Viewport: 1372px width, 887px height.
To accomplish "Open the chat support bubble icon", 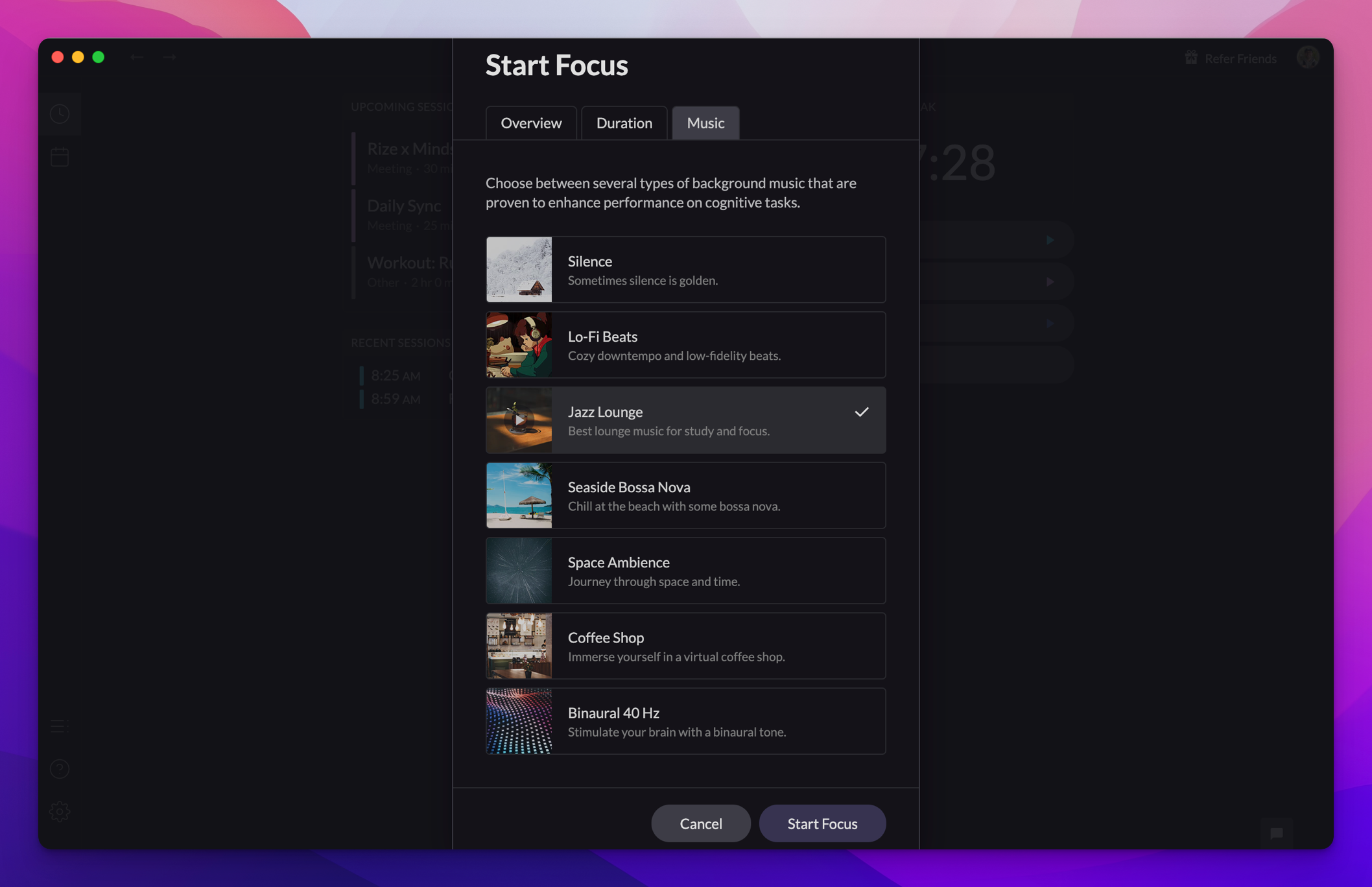I will (x=1277, y=833).
